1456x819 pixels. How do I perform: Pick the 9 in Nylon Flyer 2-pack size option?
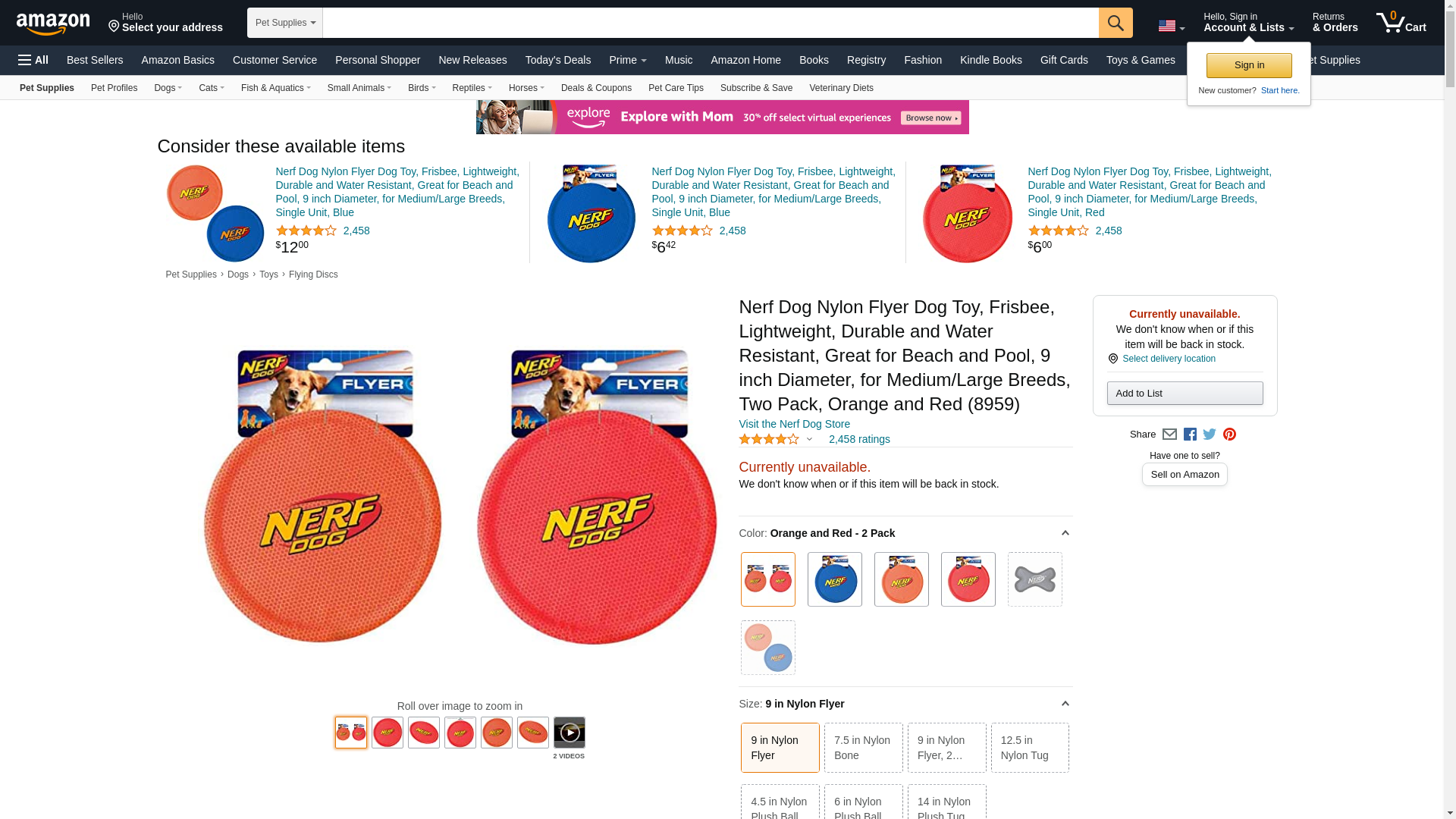(x=946, y=748)
